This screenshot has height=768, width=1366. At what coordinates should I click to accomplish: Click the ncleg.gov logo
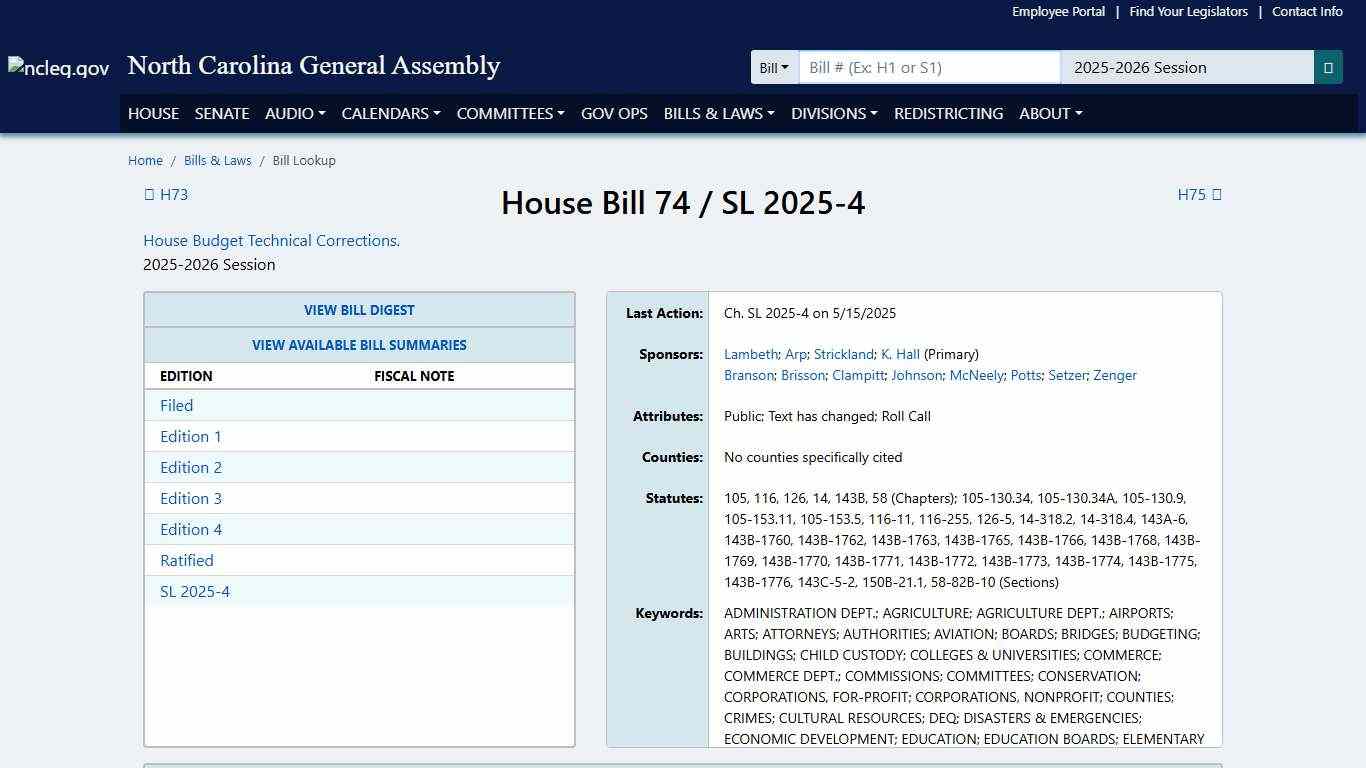point(57,67)
